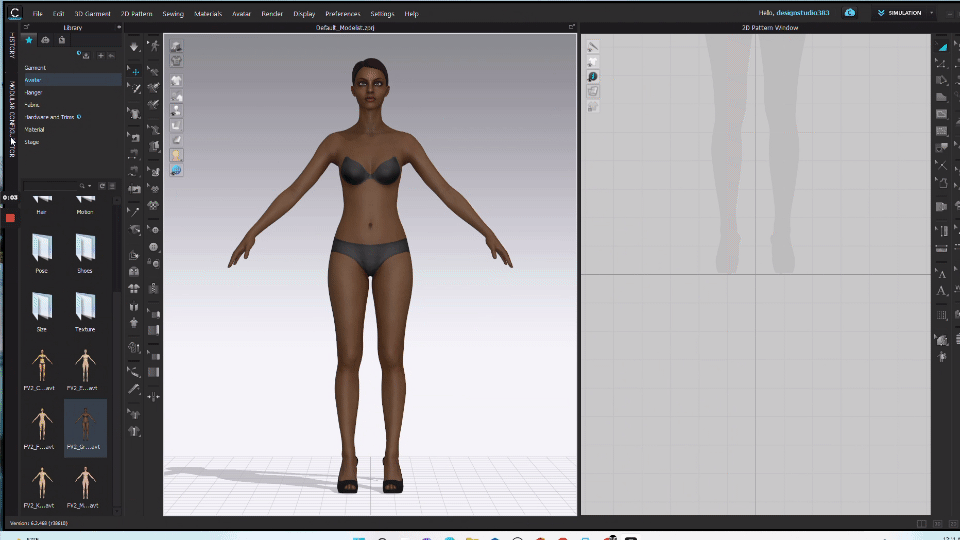This screenshot has width=960, height=540.
Task: Toggle the shirt garment display icon in 3D window
Action: tap(176, 61)
